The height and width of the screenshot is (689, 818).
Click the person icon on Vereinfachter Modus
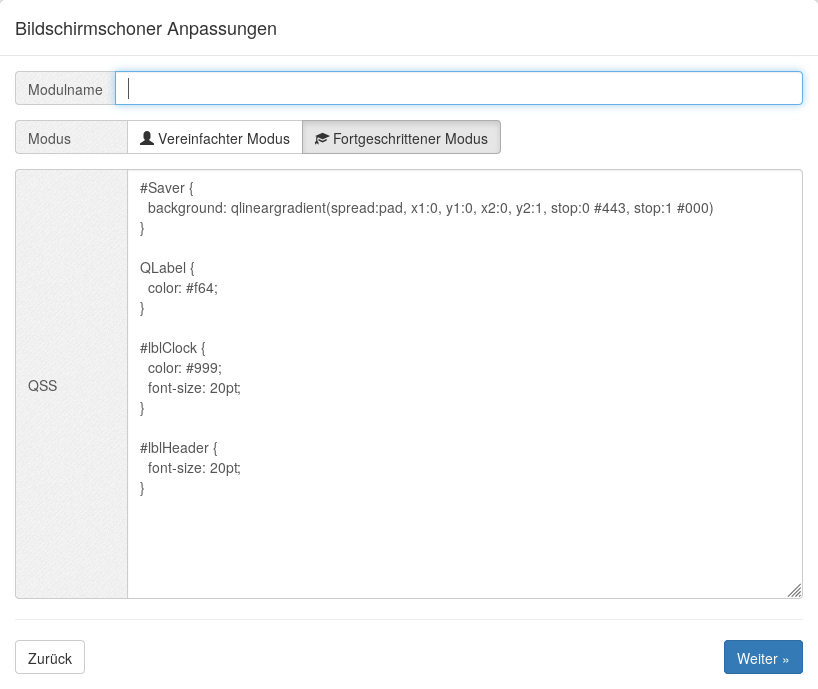click(x=146, y=137)
